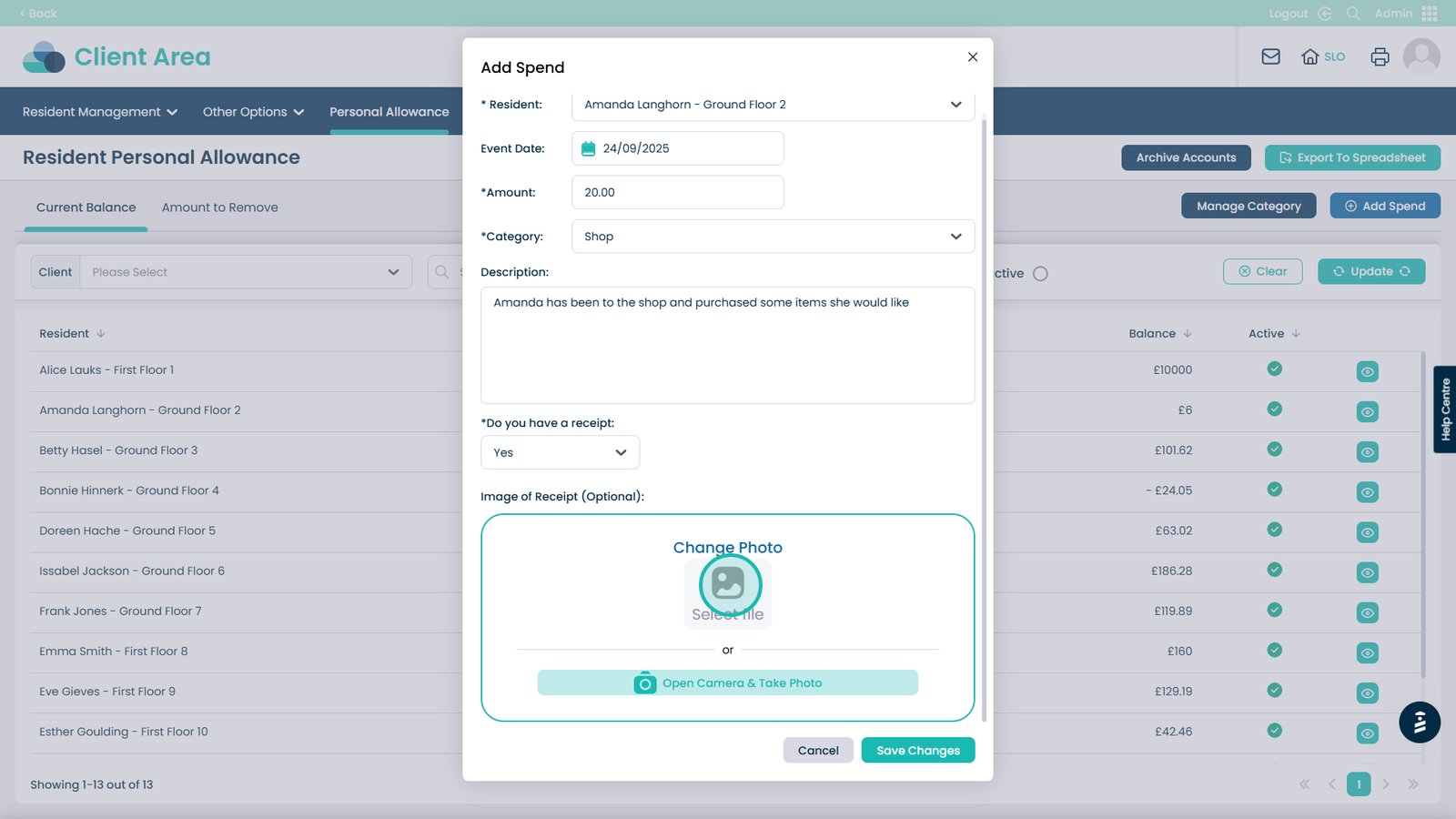Open the user profile avatar
Screen dimensions: 1456x819
click(x=1421, y=56)
